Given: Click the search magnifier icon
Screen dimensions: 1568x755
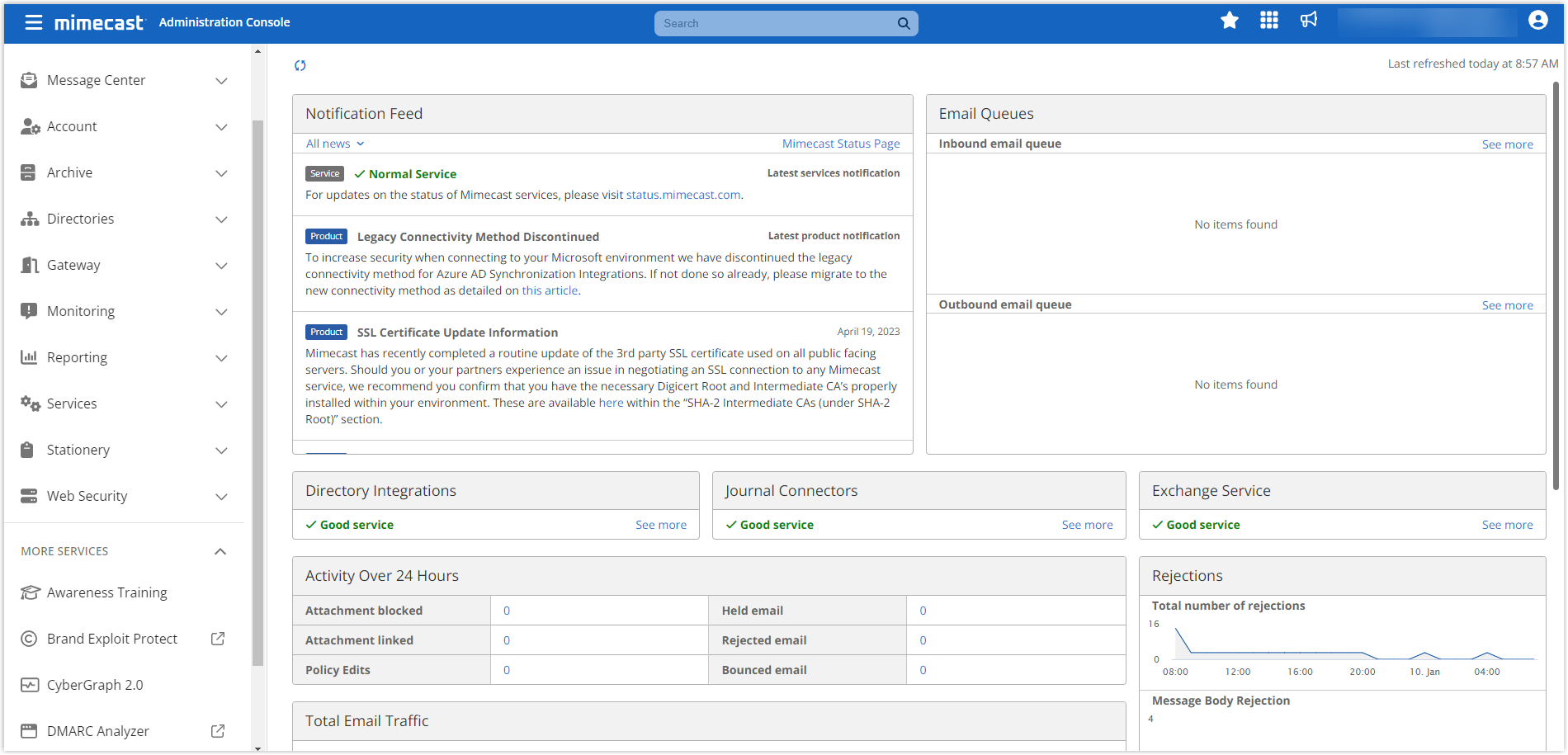Looking at the screenshot, I should pos(904,24).
